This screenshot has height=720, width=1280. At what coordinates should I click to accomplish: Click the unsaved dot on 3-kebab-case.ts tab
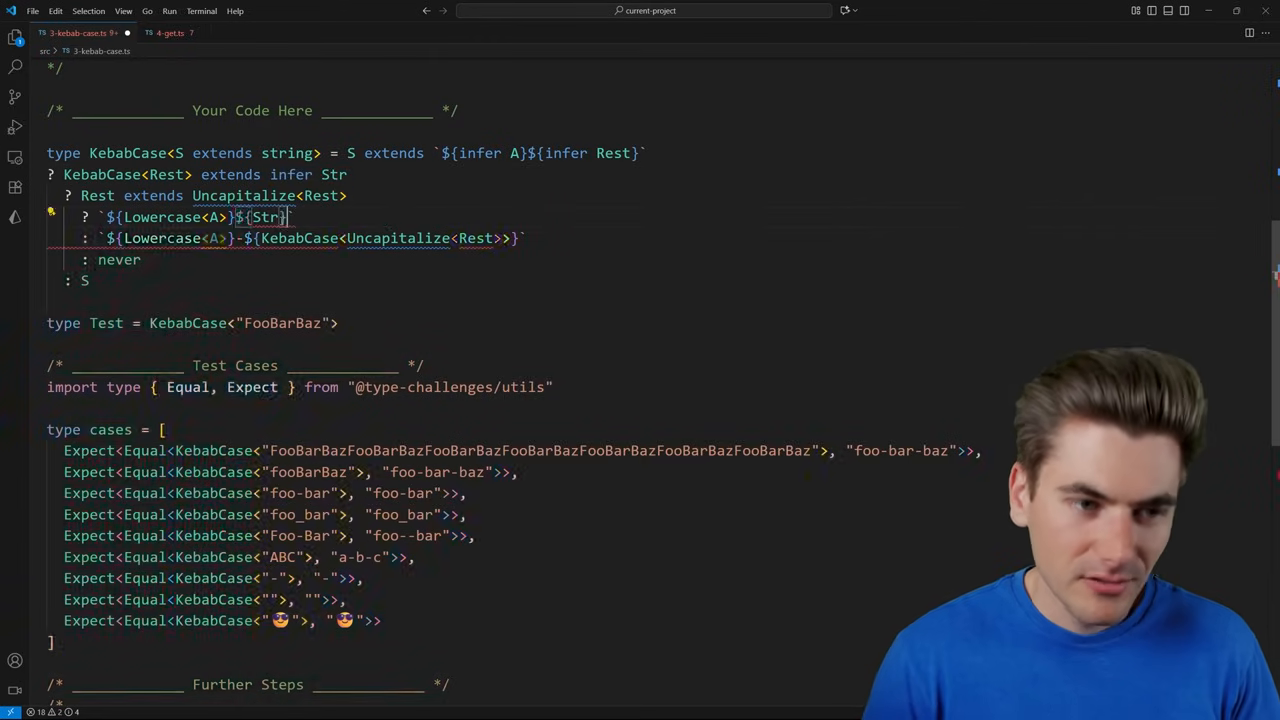tap(127, 33)
